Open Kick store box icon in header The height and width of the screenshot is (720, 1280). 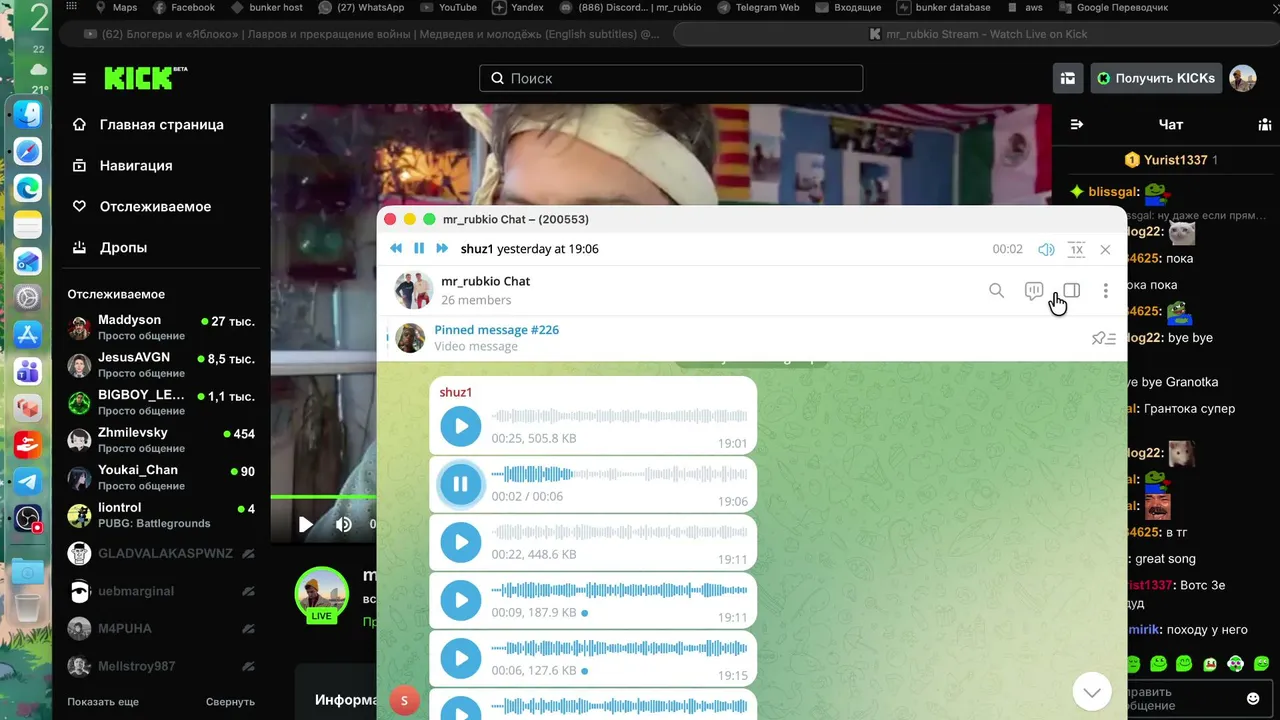pyautogui.click(x=1068, y=78)
